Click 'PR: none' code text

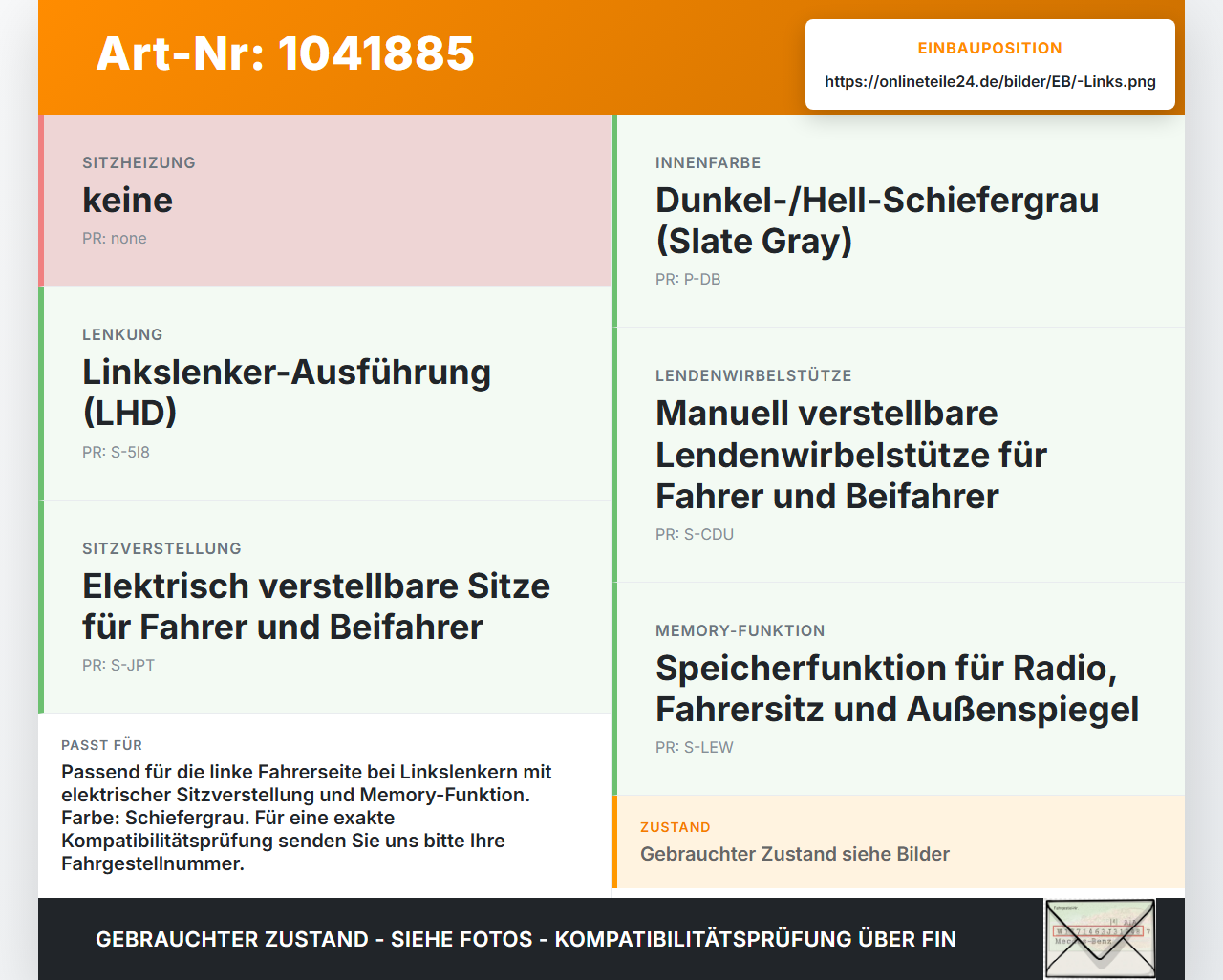115,238
